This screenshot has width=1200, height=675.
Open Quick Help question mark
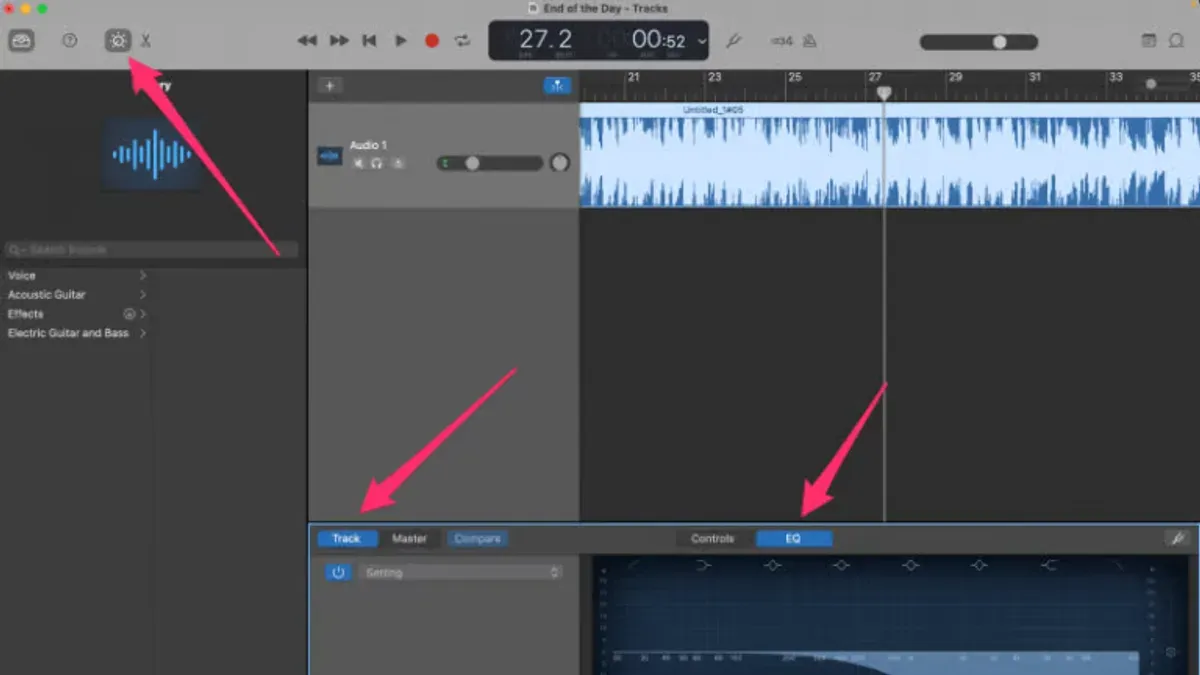click(x=69, y=41)
